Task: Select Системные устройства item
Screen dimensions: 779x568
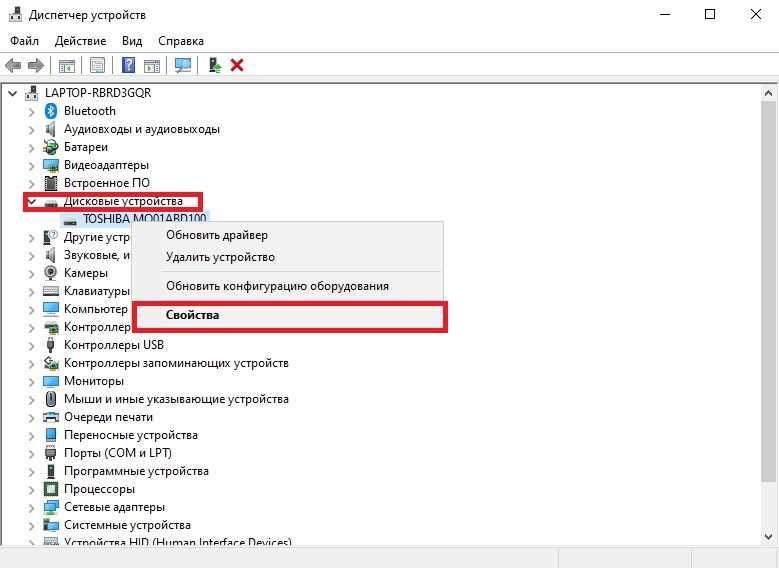Action: pyautogui.click(x=127, y=525)
